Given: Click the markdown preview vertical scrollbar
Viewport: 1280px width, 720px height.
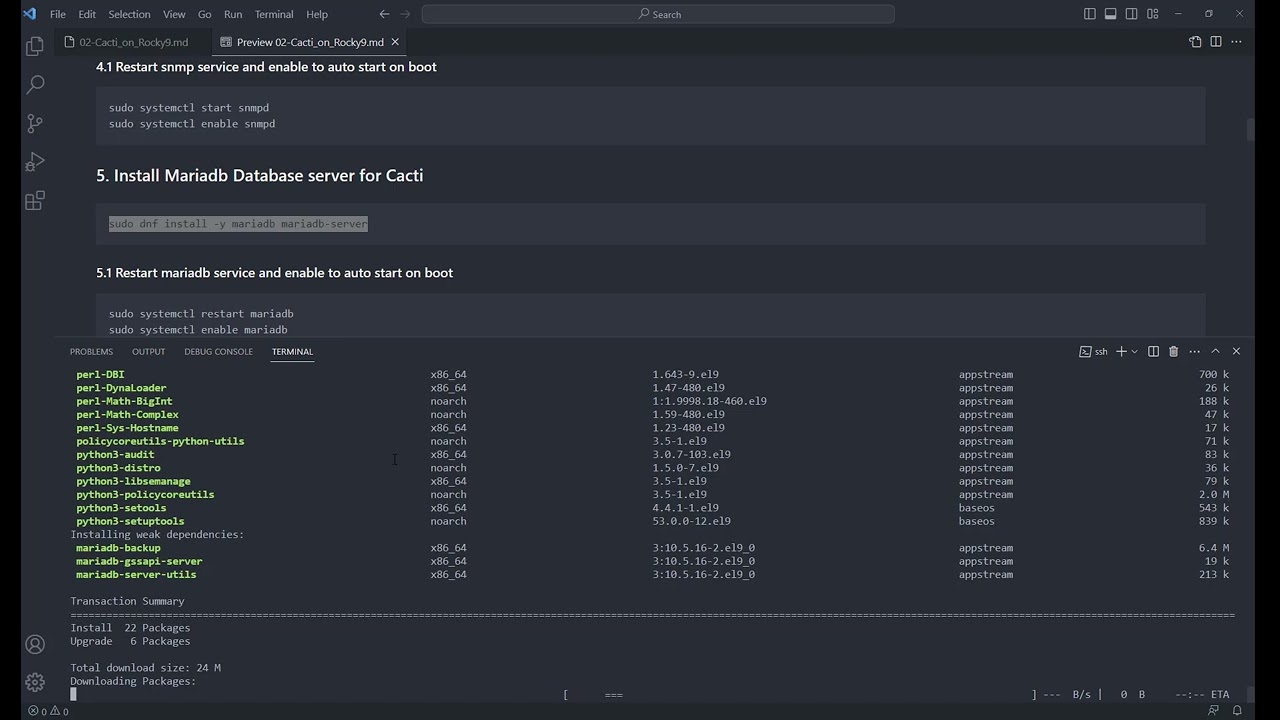Looking at the screenshot, I should [x=1250, y=131].
